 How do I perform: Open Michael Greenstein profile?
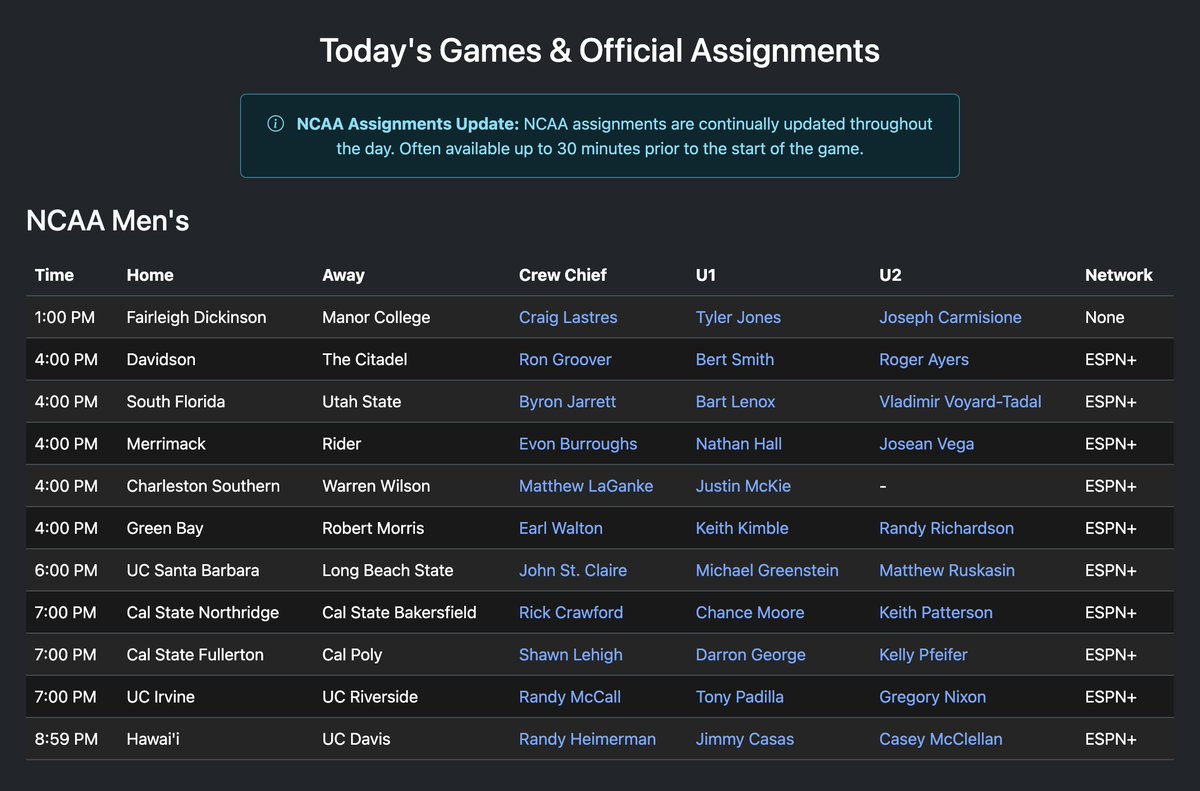(x=767, y=570)
